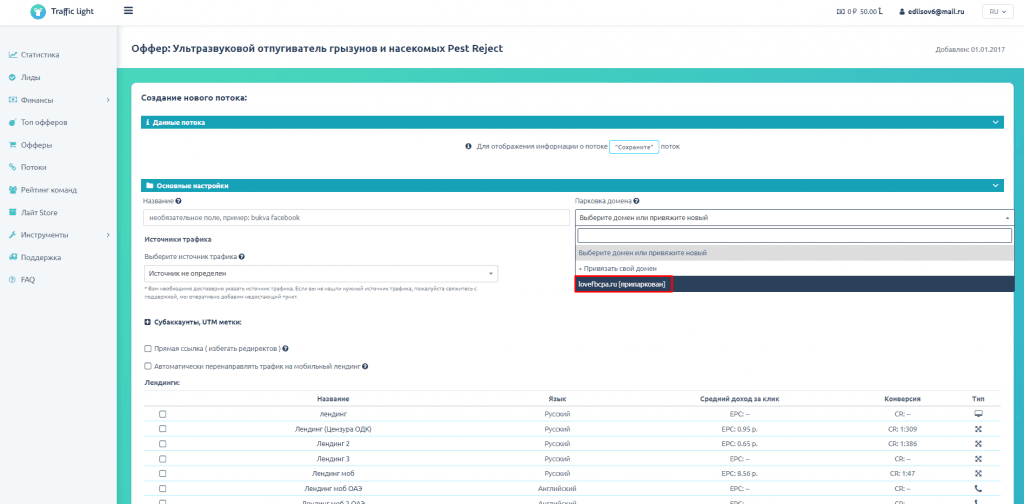Open Поддержка page link

(x=40, y=257)
